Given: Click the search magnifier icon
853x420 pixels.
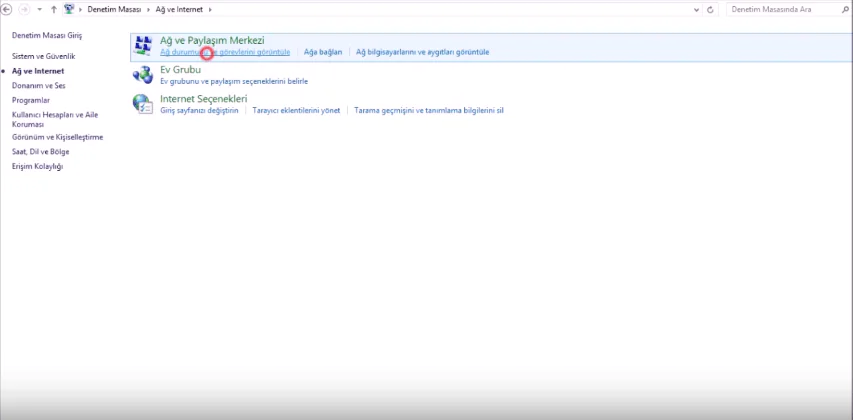Looking at the screenshot, I should 843,9.
